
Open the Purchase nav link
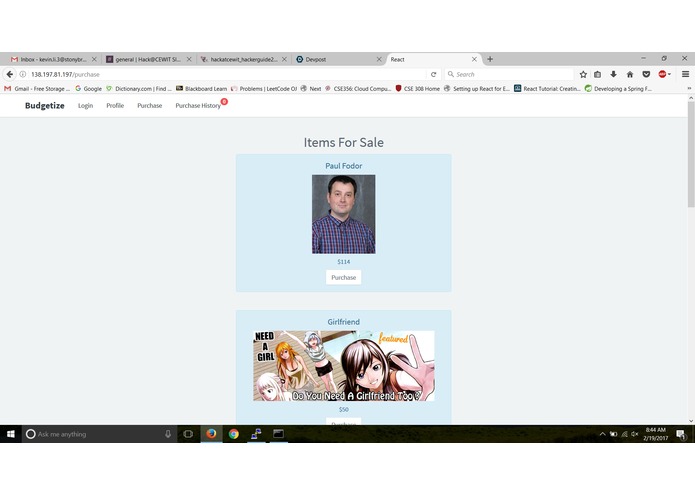click(149, 105)
